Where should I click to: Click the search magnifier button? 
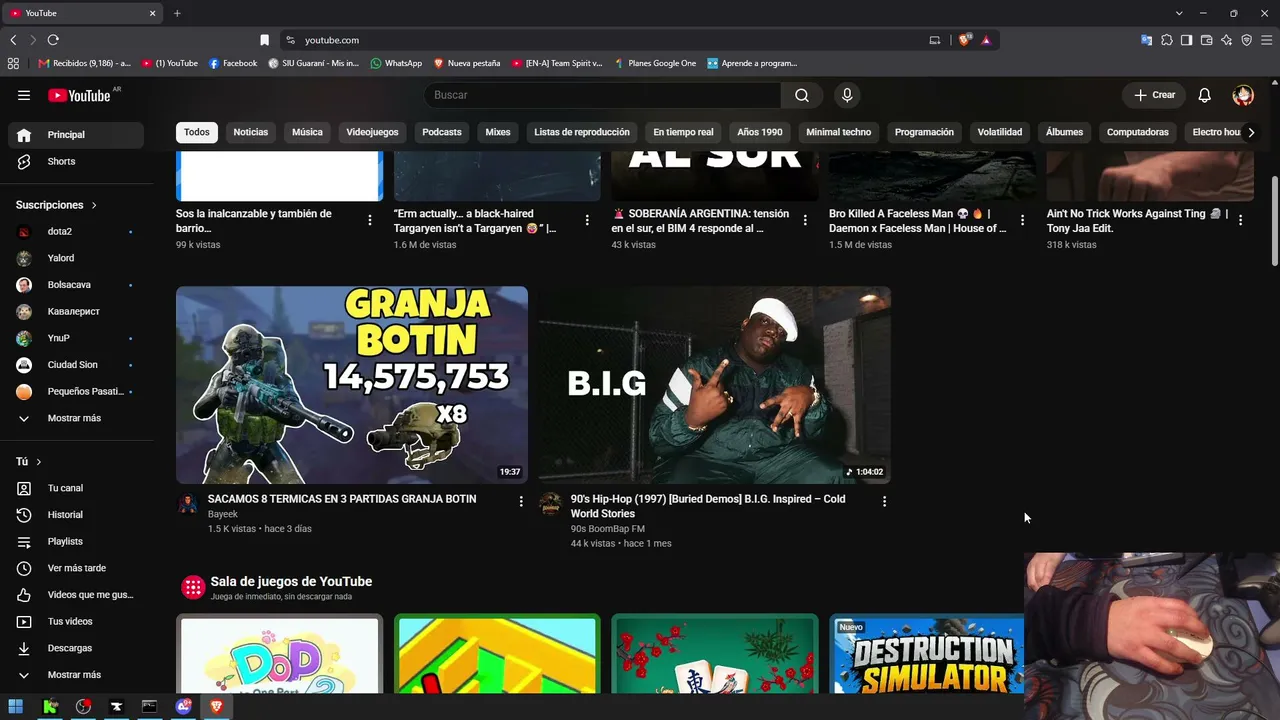802,95
